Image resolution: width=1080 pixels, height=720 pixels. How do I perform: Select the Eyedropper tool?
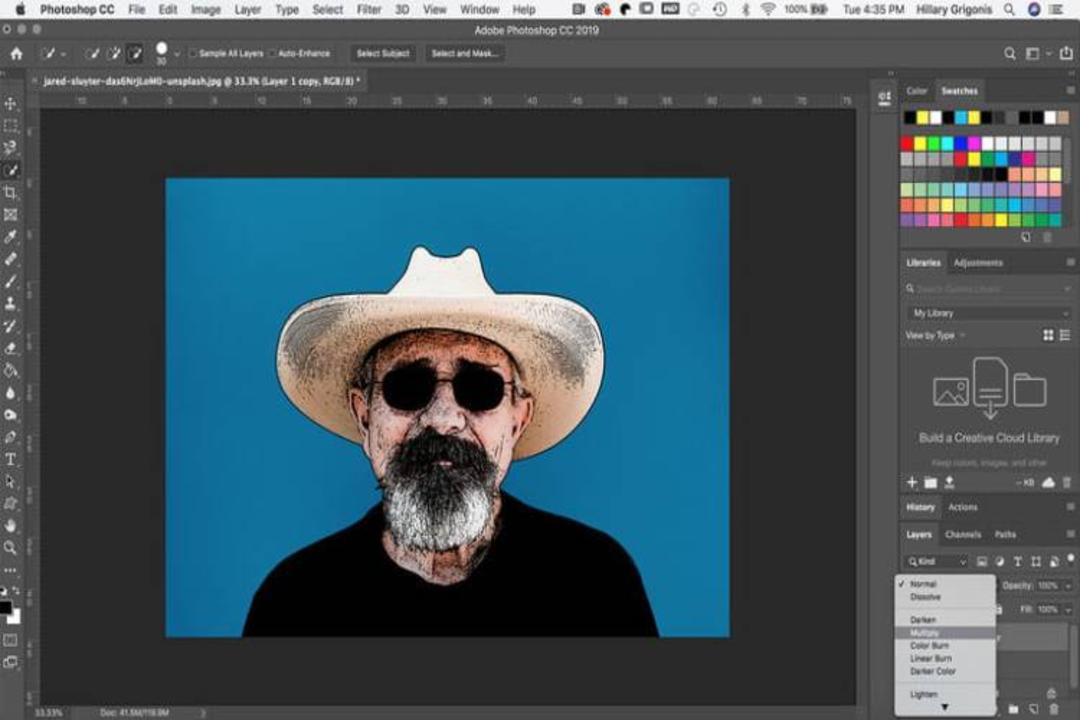tap(10, 237)
